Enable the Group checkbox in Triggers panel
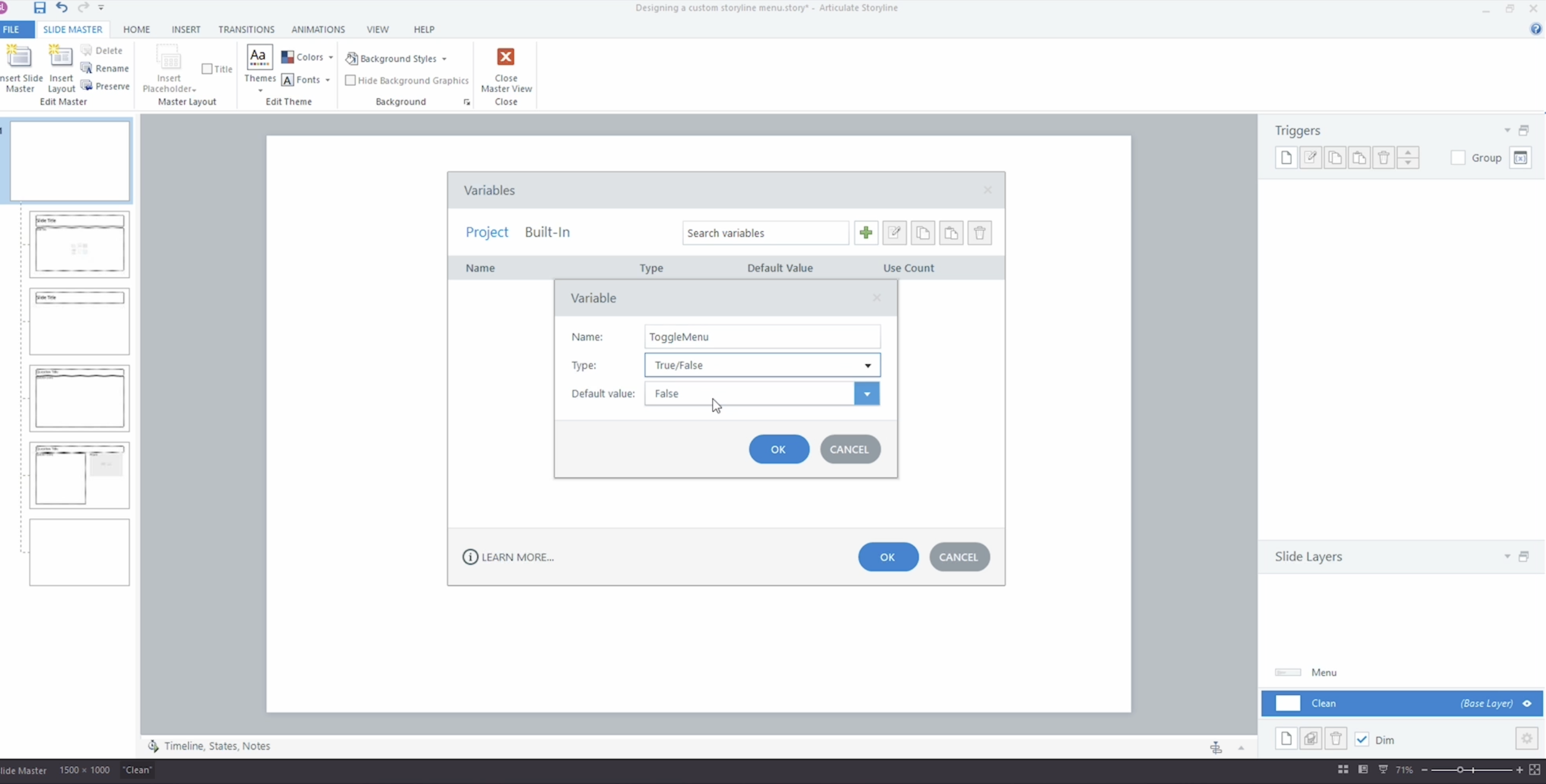 [1458, 157]
